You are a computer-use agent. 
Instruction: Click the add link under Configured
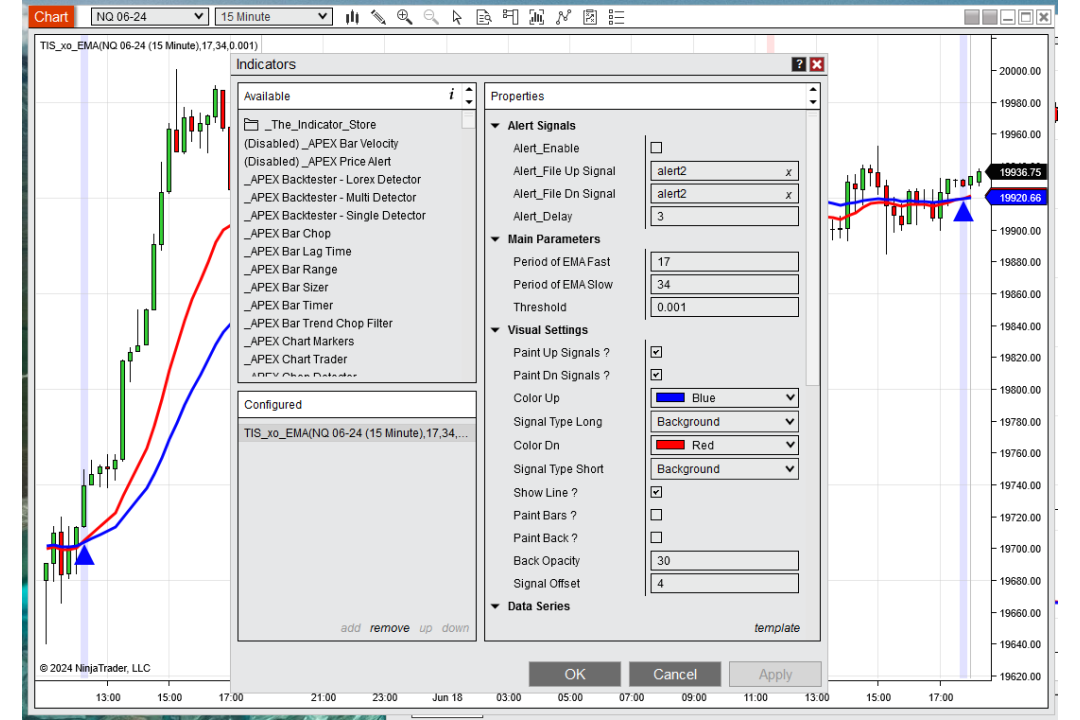350,628
